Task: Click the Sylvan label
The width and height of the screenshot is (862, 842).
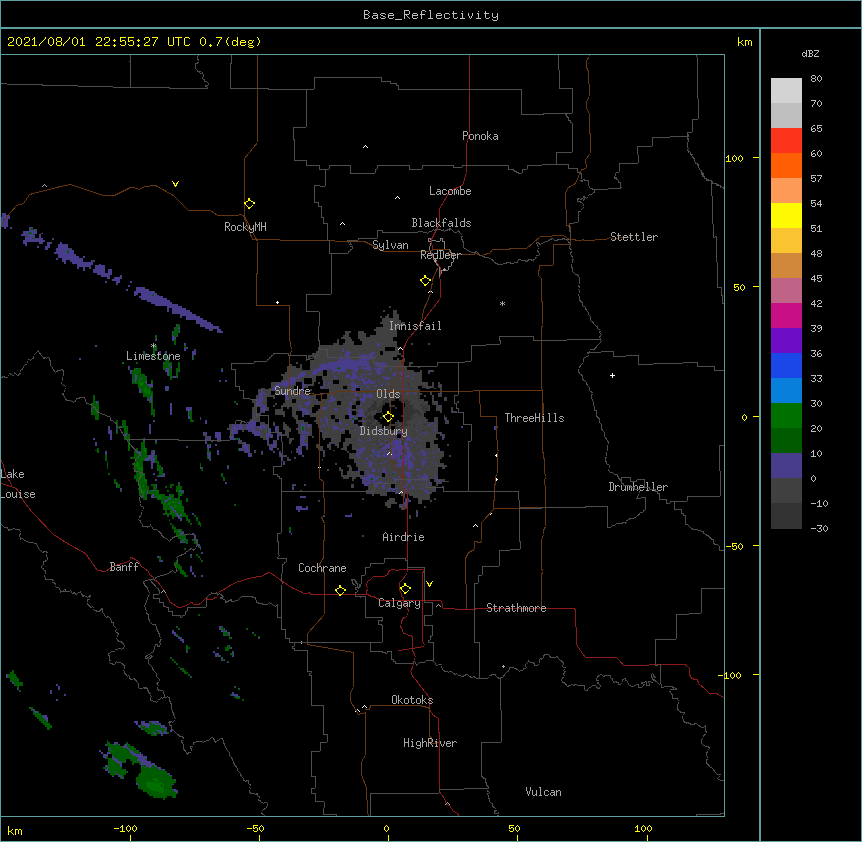Action: coord(390,245)
